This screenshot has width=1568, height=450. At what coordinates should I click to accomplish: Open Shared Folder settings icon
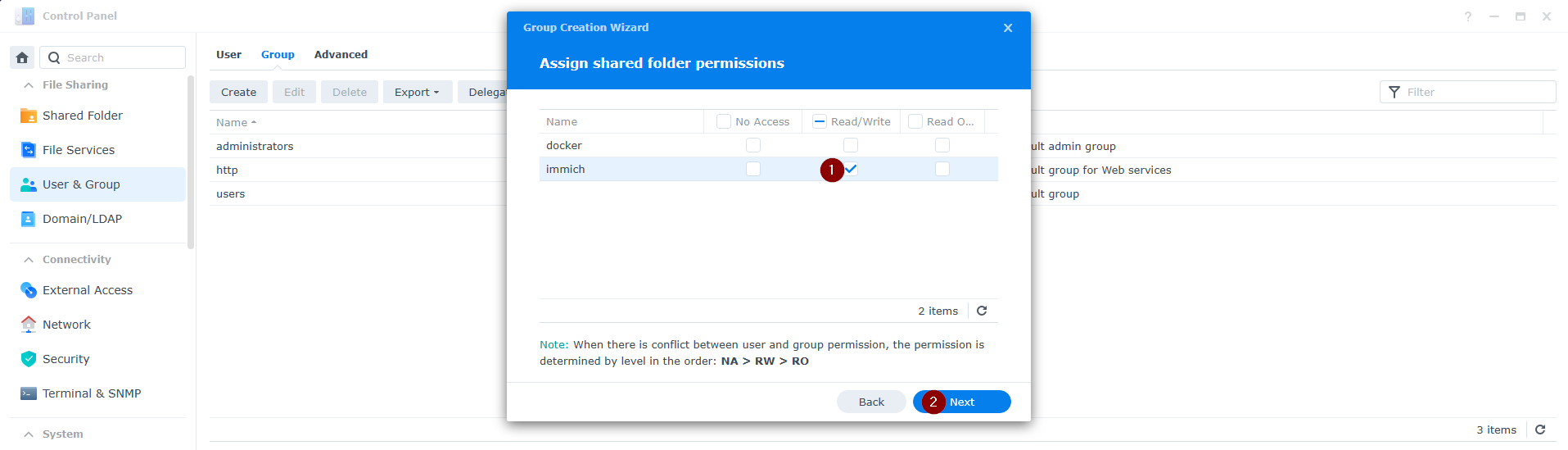tap(29, 116)
